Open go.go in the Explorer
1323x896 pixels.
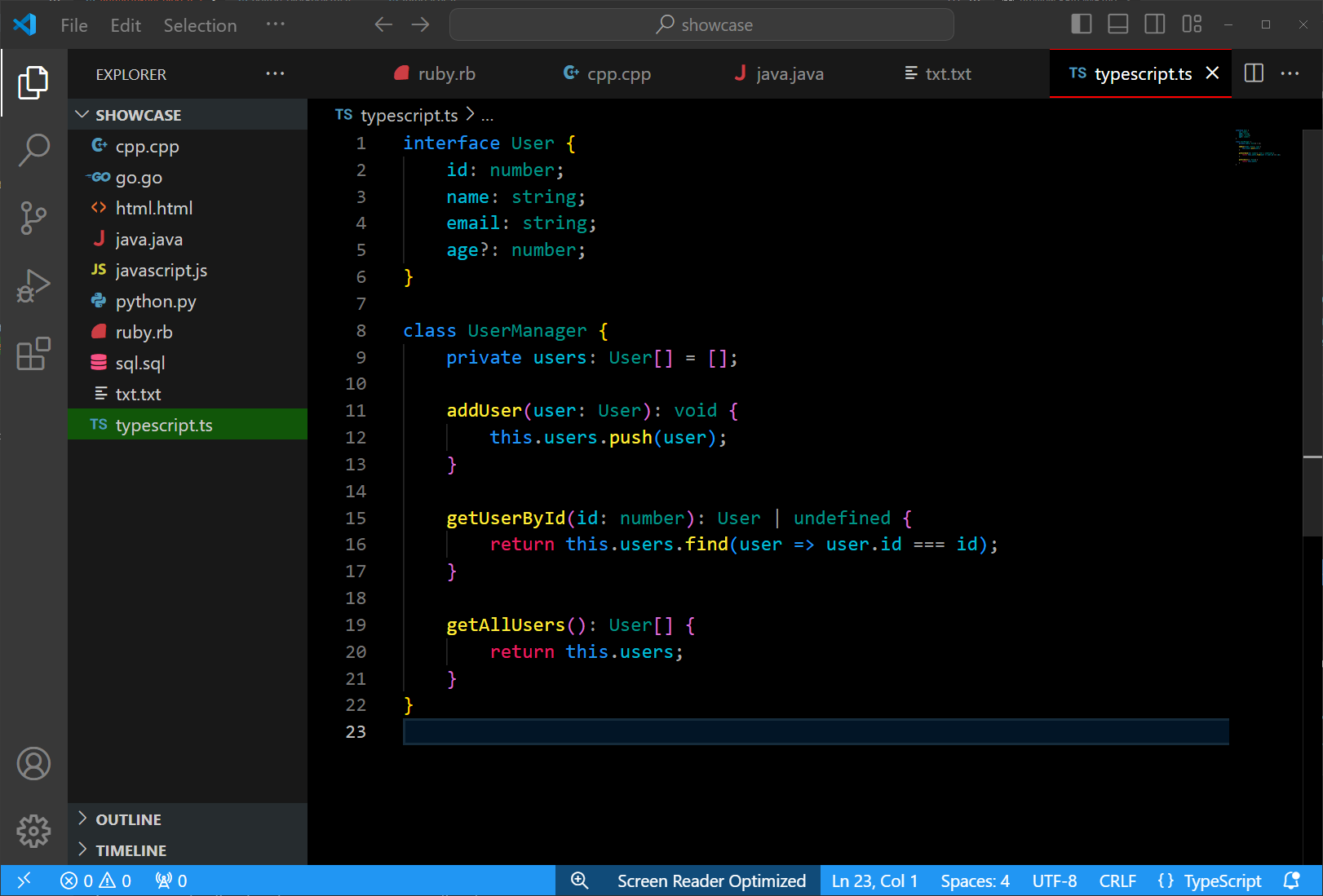[188, 177]
